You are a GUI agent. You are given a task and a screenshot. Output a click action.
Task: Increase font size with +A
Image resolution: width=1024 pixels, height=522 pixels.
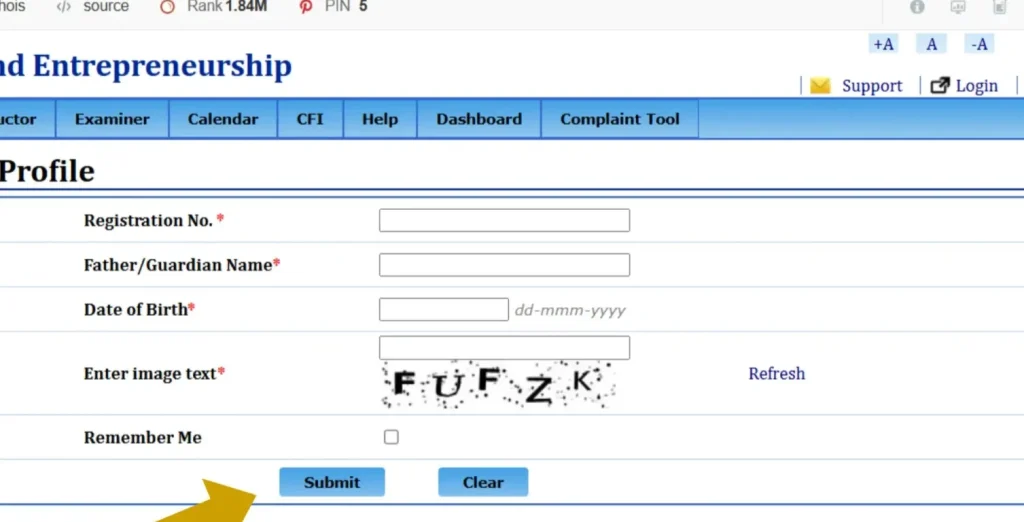[x=884, y=44]
